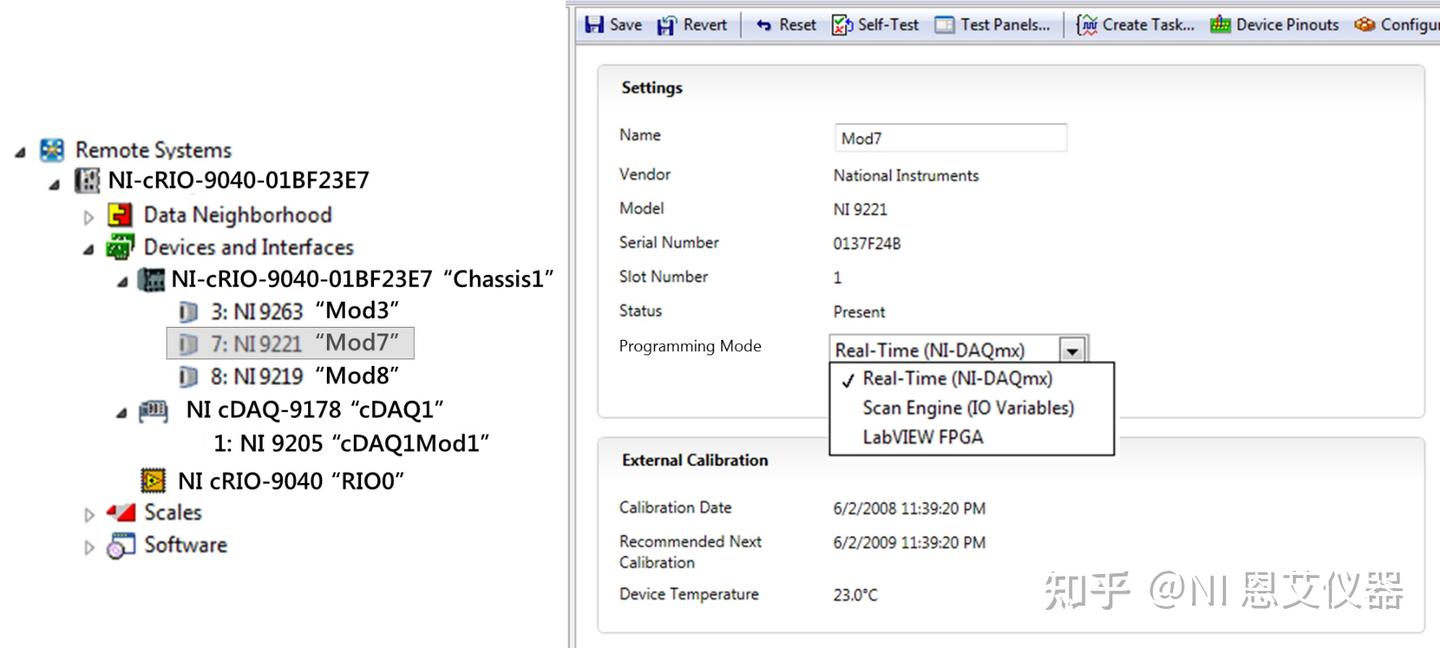Click the Revert toolbar icon
This screenshot has width=1440, height=648.
[667, 25]
